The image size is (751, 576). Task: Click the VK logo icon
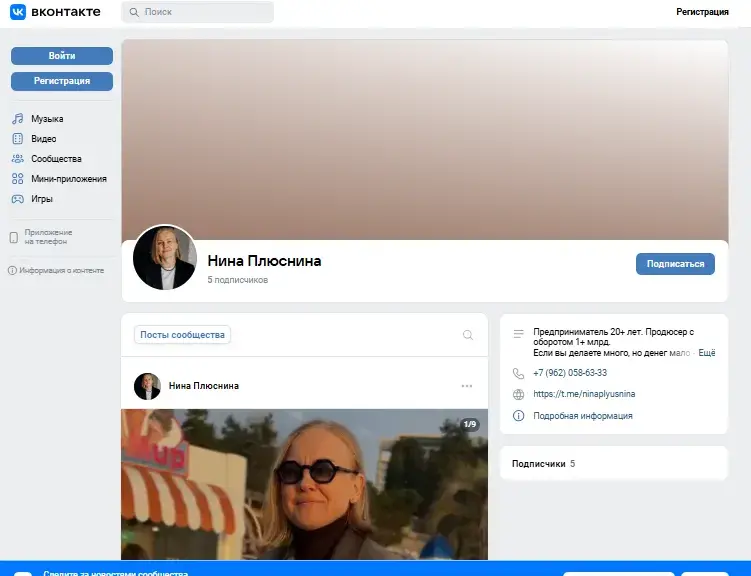(18, 11)
